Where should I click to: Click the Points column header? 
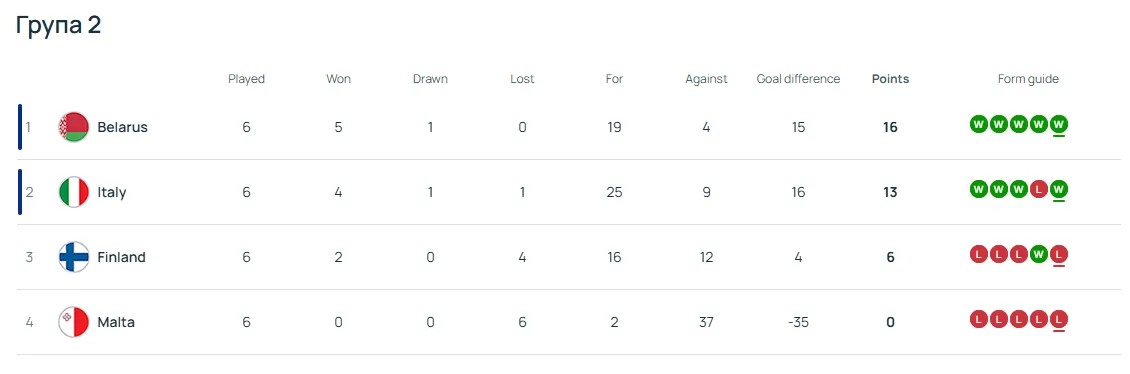[x=891, y=79]
